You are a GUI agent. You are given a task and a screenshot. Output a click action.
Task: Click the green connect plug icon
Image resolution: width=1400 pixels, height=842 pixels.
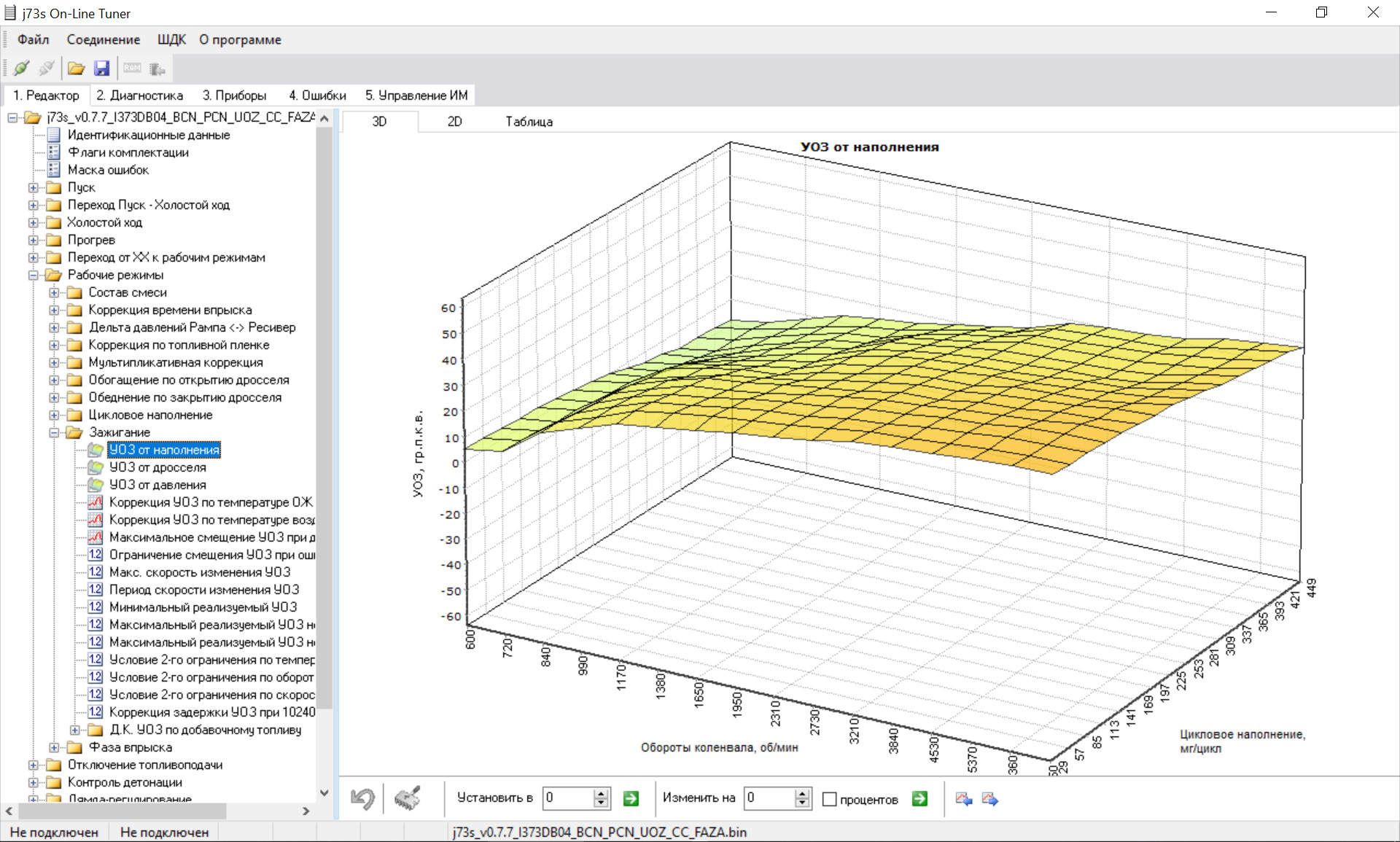(21, 69)
